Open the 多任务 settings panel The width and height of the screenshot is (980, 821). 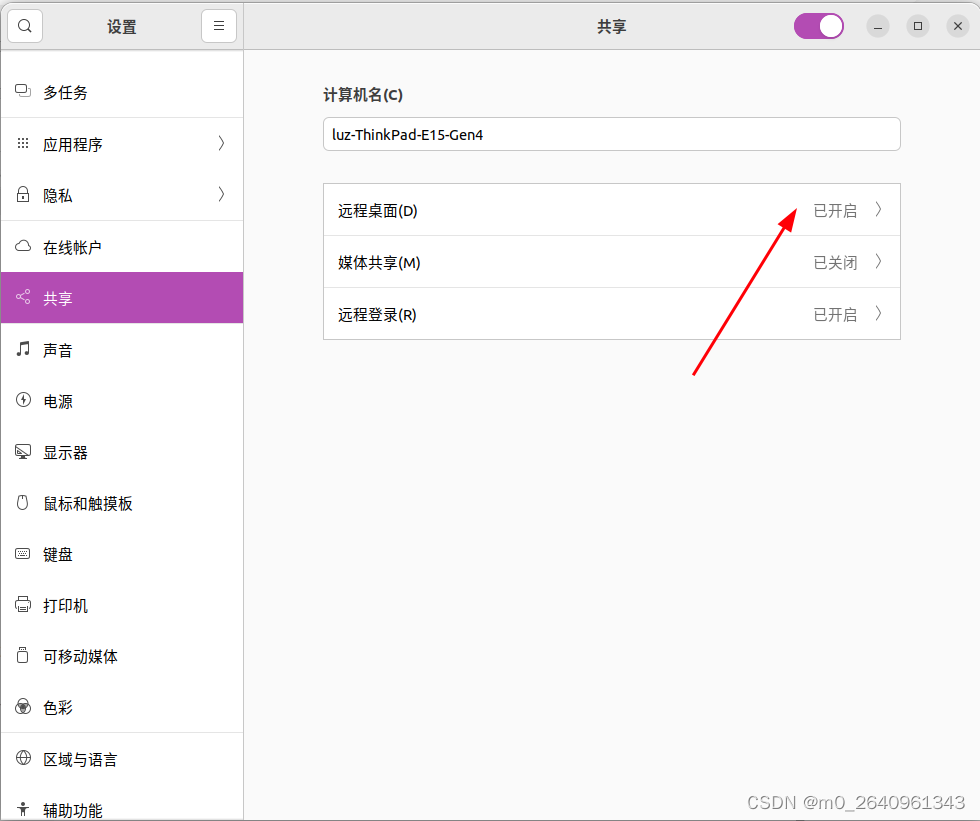pos(122,92)
